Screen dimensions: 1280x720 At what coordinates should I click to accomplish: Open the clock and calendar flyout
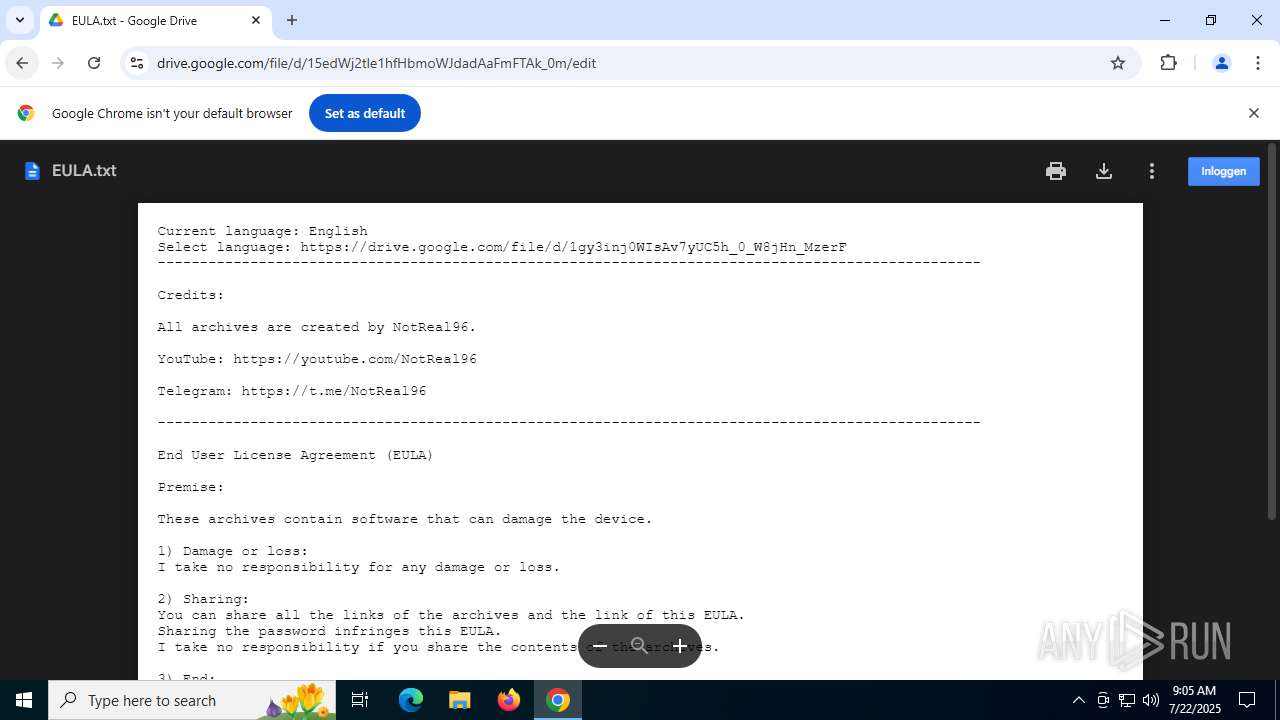pyautogui.click(x=1194, y=700)
